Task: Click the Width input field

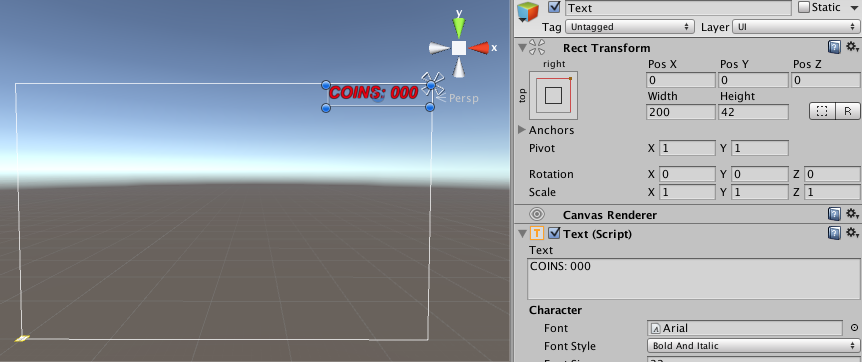Action: pyautogui.click(x=681, y=112)
